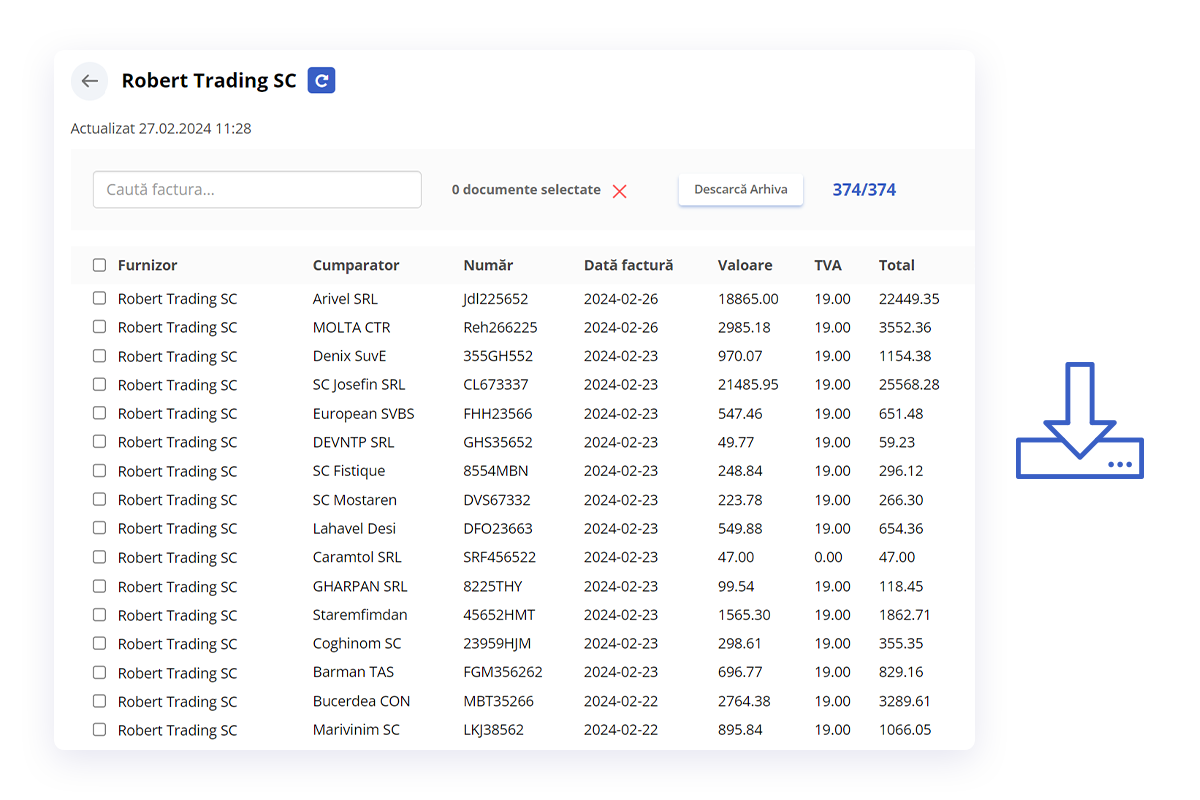This screenshot has width=1200, height=800.
Task: Click the download icon to export all invoices
Action: [x=1080, y=420]
